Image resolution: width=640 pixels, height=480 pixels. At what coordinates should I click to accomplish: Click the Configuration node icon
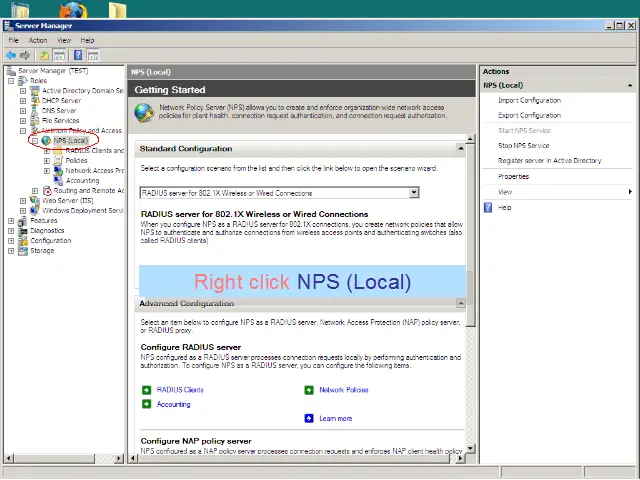coord(23,240)
